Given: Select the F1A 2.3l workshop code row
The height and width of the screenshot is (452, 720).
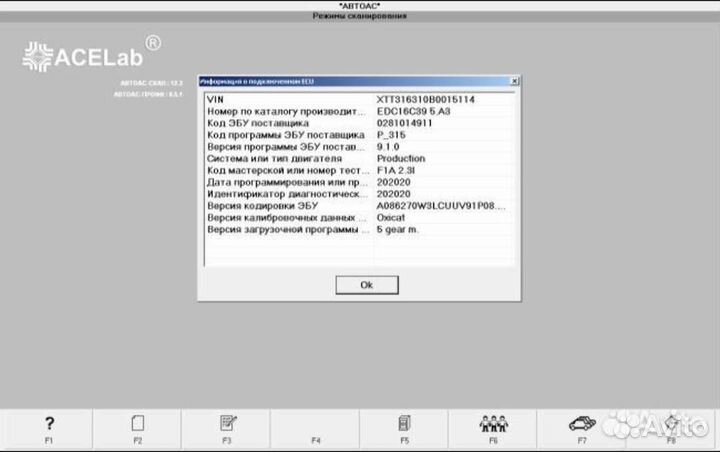Looking at the screenshot, I should (x=358, y=170).
